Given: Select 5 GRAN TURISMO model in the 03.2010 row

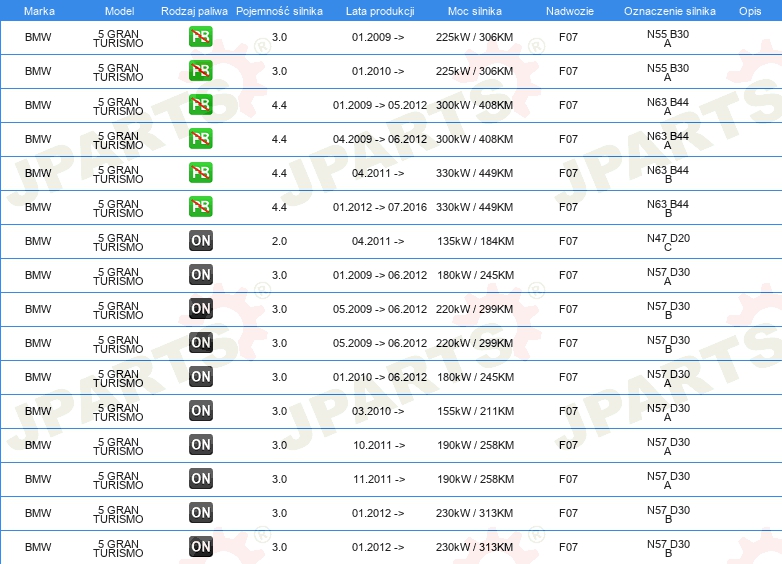Looking at the screenshot, I should [x=118, y=412].
